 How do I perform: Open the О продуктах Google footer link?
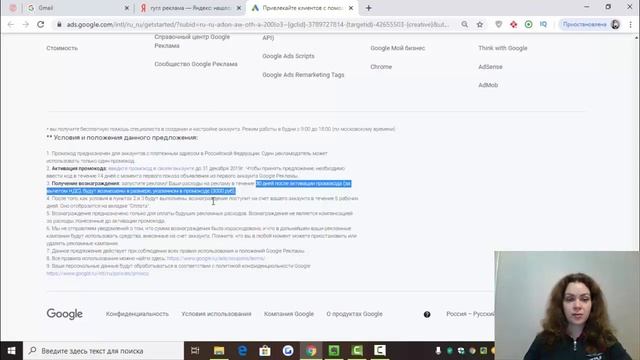coord(354,314)
